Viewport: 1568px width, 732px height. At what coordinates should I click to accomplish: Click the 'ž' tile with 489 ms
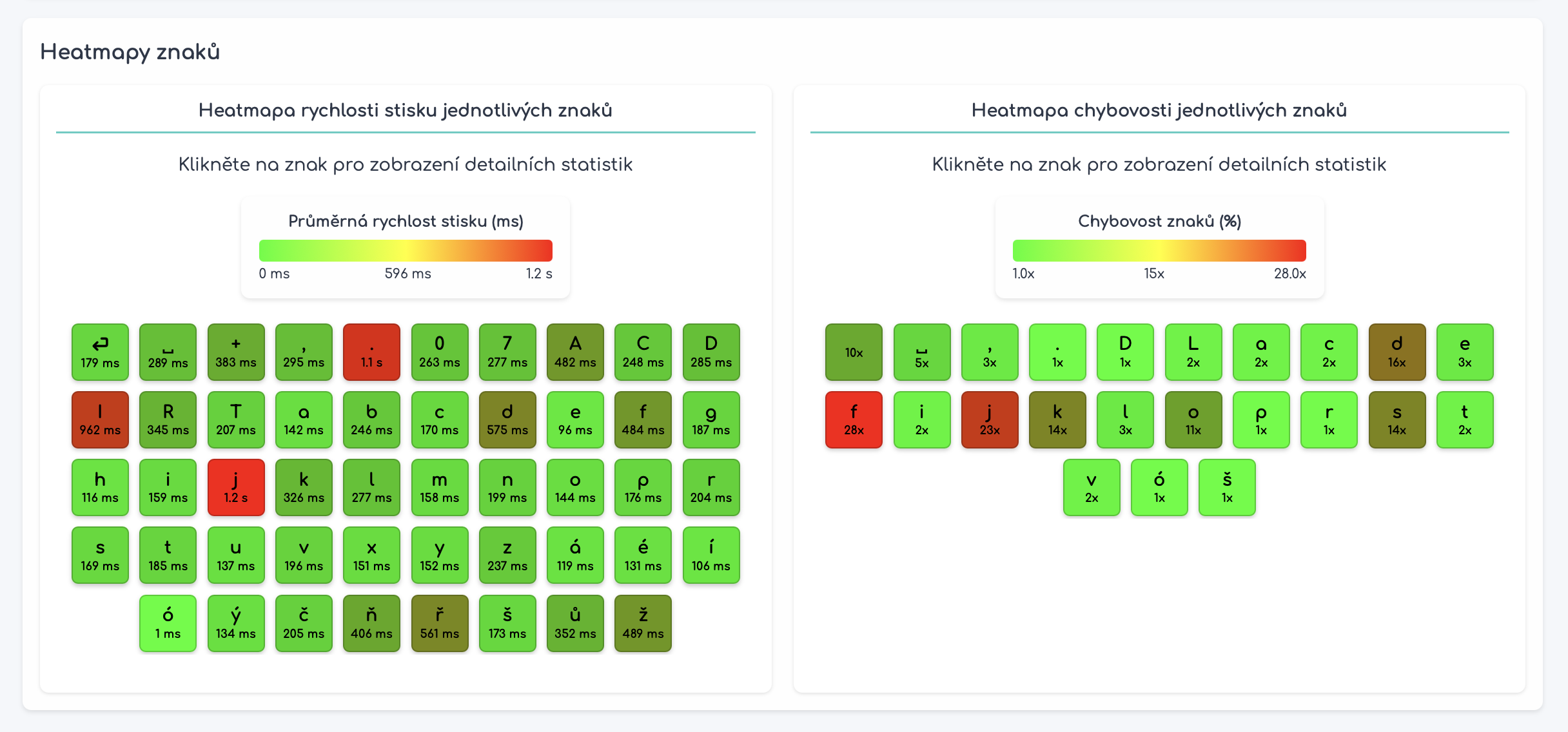click(x=643, y=623)
